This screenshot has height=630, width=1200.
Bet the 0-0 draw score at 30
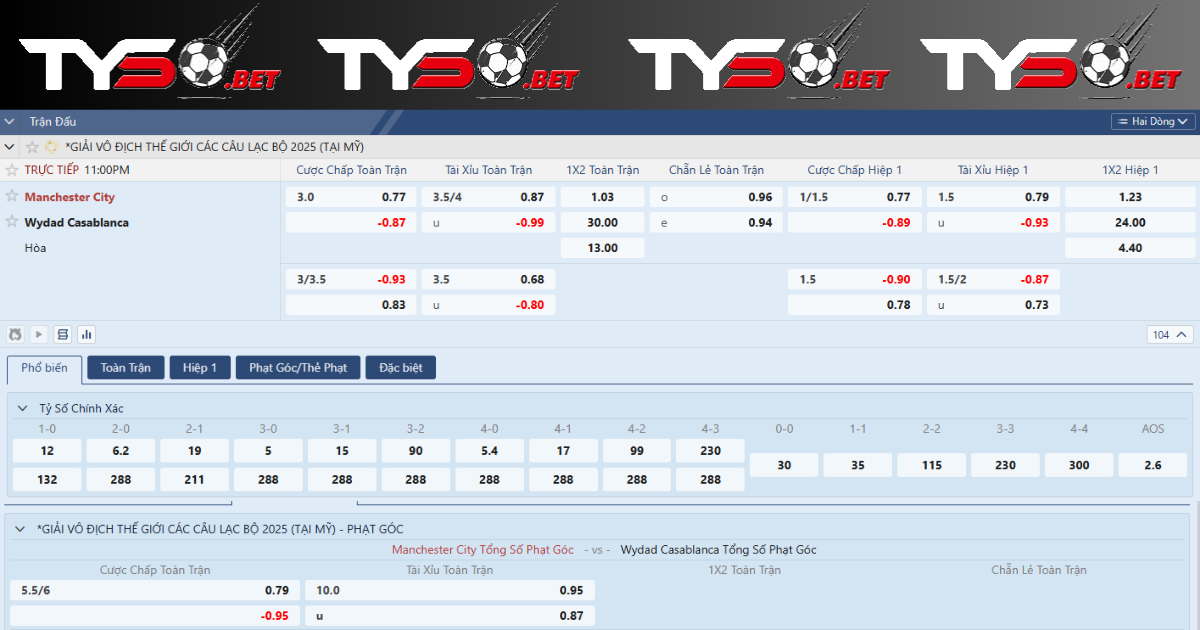(x=784, y=465)
